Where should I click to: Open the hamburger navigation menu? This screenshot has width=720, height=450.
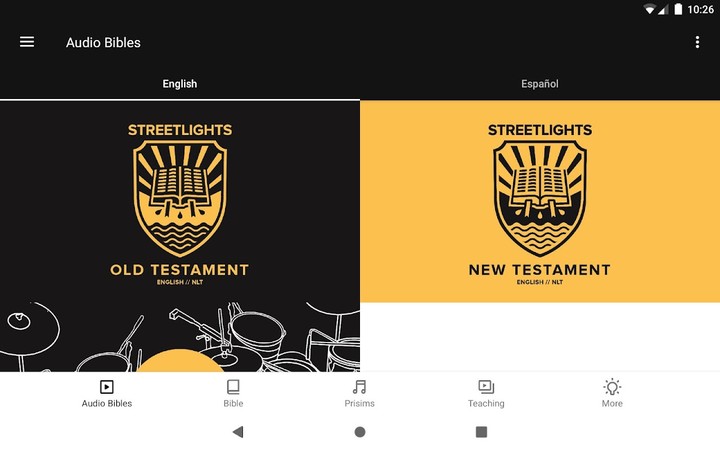[27, 42]
